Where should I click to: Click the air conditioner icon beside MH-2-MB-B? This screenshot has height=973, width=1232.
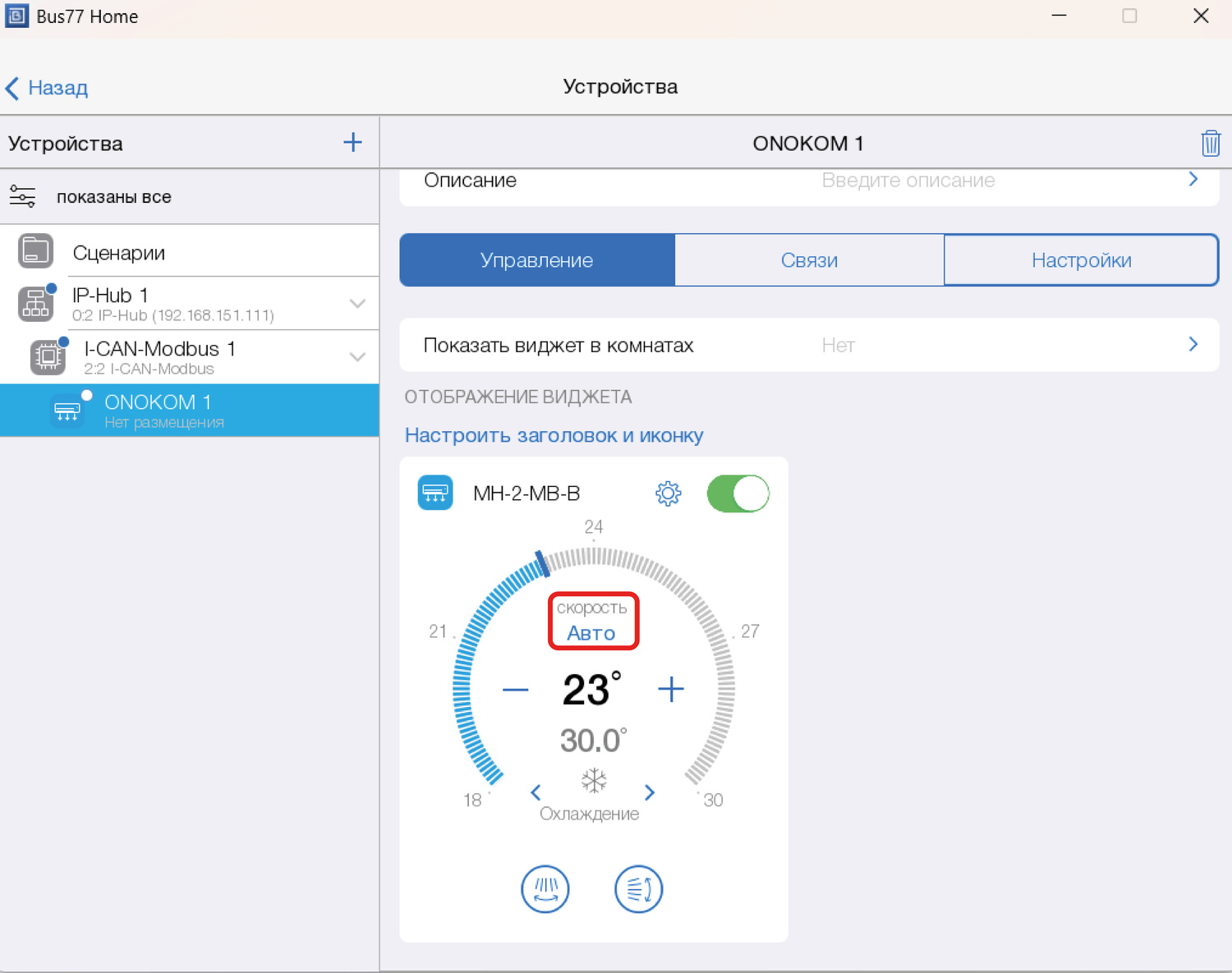click(x=435, y=493)
